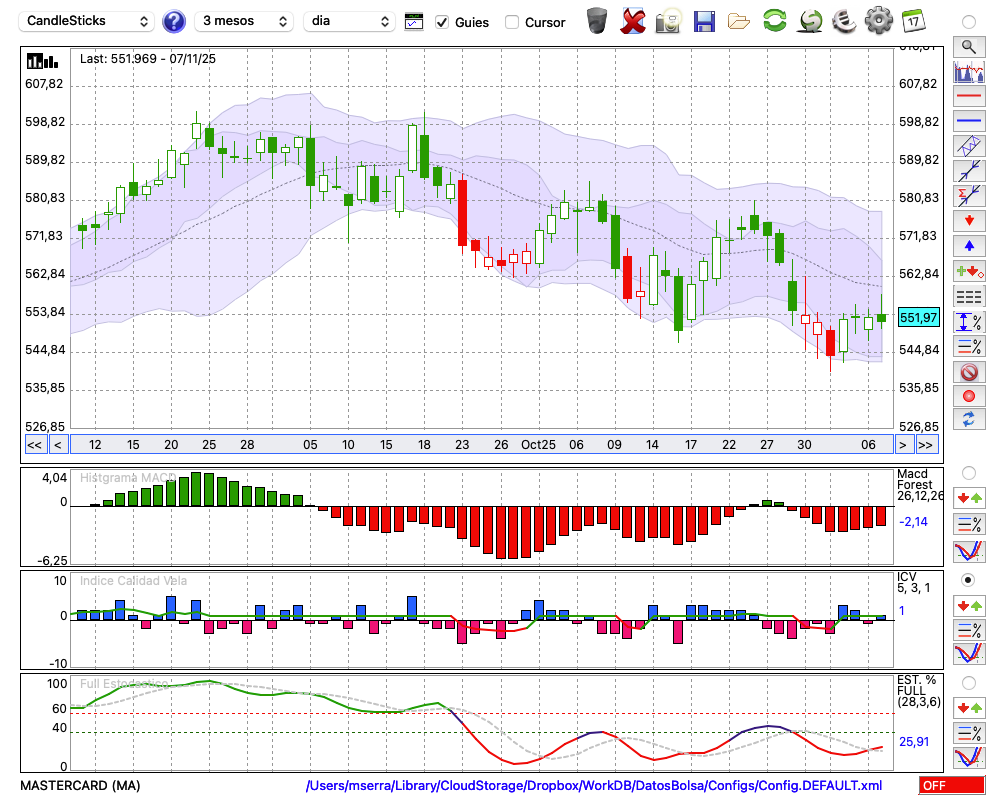Select the ICV panel radio button
The height and width of the screenshot is (800, 1000).
pos(969,580)
